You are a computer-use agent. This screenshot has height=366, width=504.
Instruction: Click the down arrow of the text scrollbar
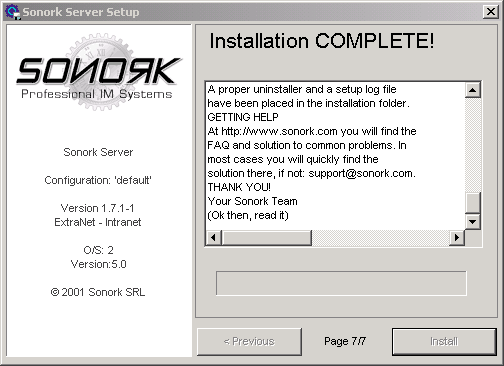click(x=473, y=221)
